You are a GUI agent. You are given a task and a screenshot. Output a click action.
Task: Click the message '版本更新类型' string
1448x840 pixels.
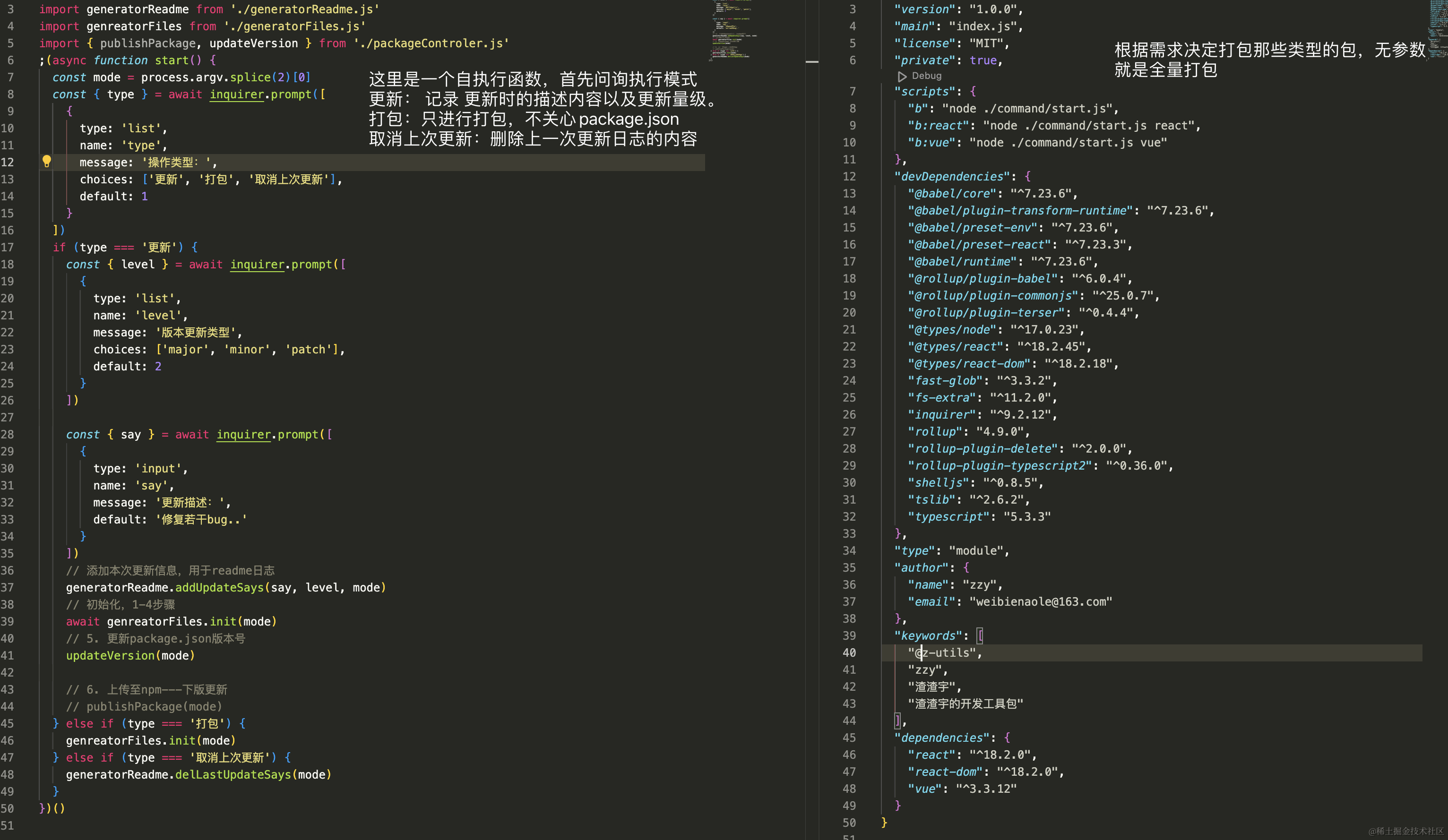click(x=195, y=332)
